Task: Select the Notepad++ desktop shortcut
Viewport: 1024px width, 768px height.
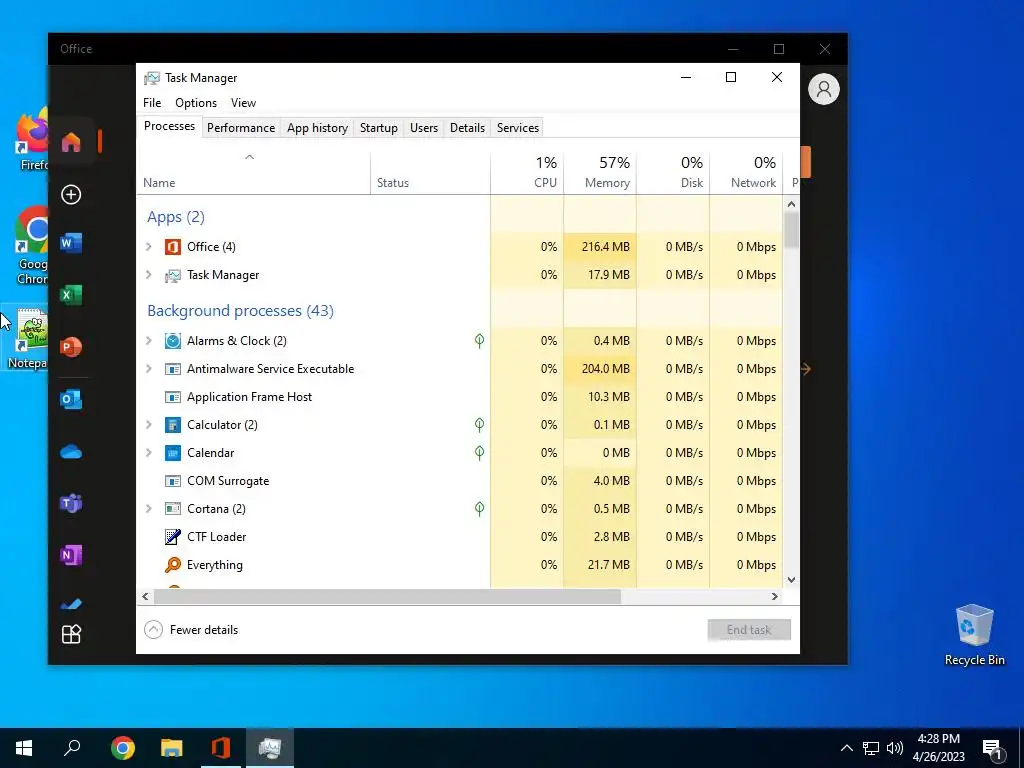Action: (x=27, y=338)
